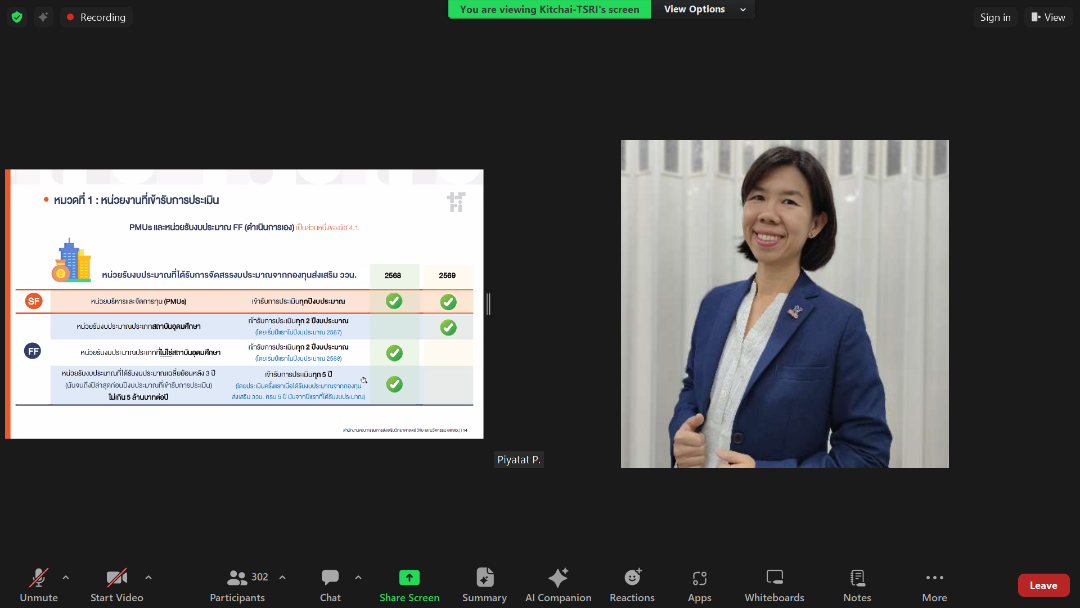Expand video options arrow next to Start Video

(148, 577)
